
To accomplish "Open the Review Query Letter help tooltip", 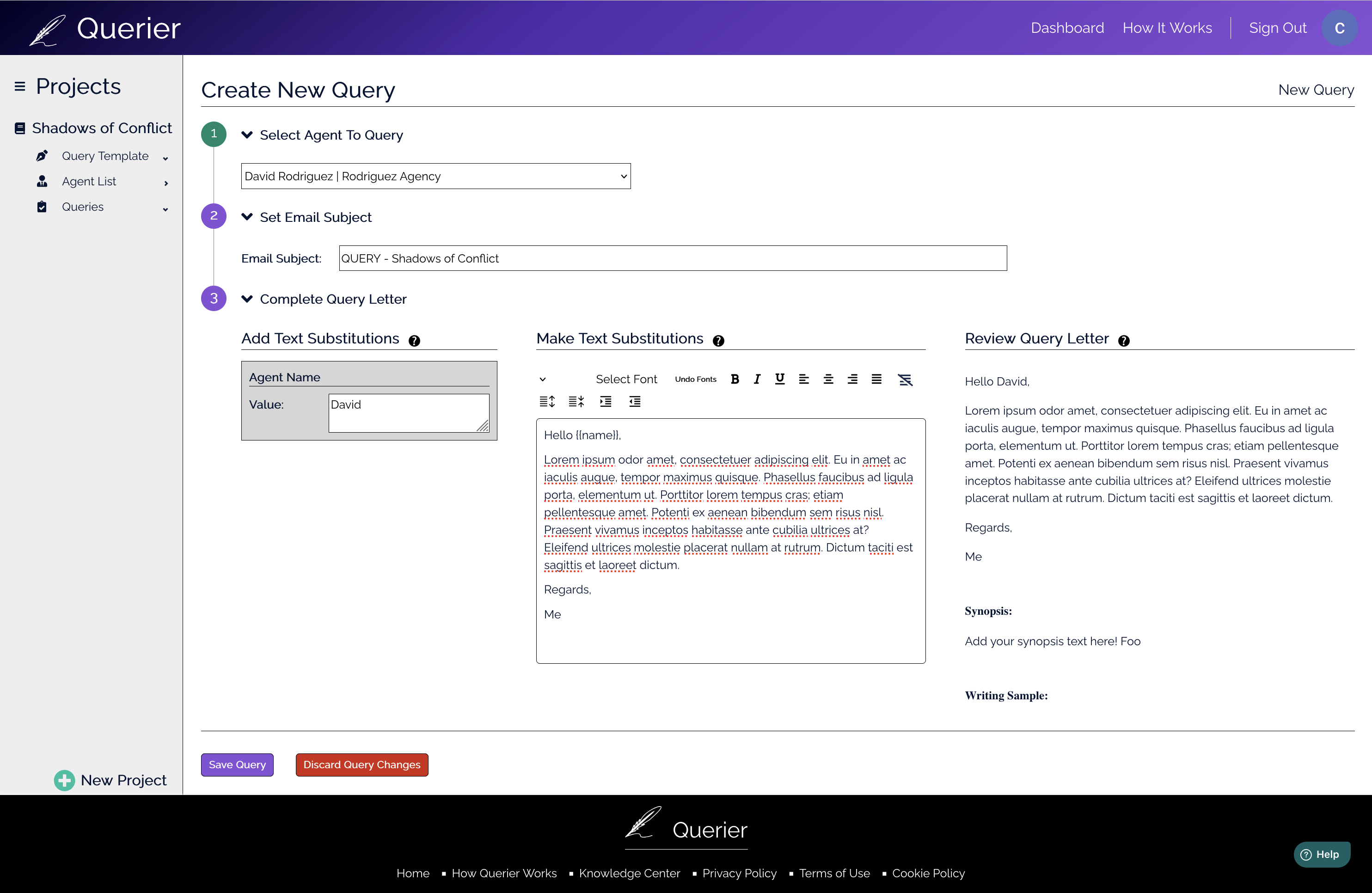I will (x=1124, y=341).
